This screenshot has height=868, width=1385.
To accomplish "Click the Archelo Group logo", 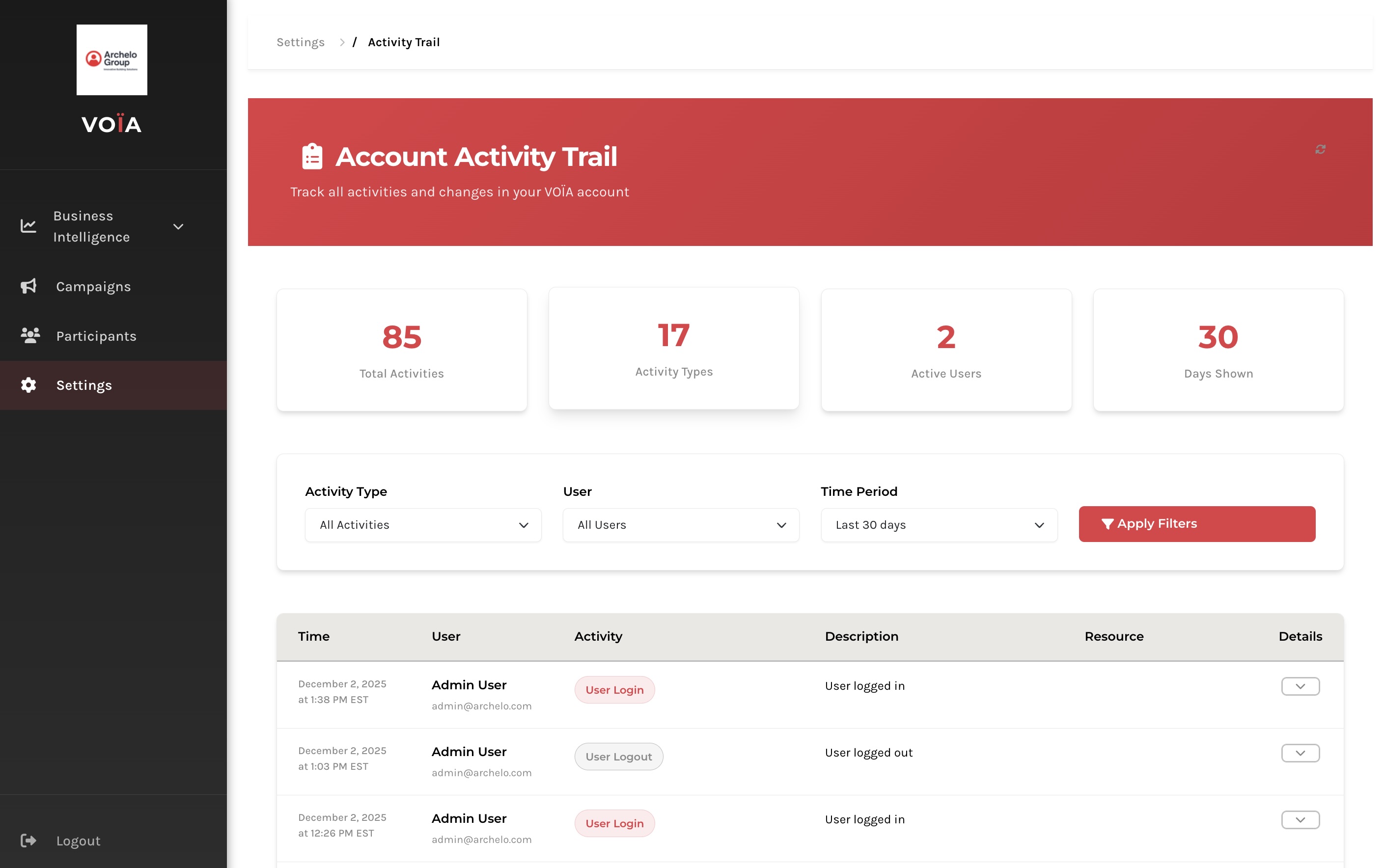I will (112, 60).
